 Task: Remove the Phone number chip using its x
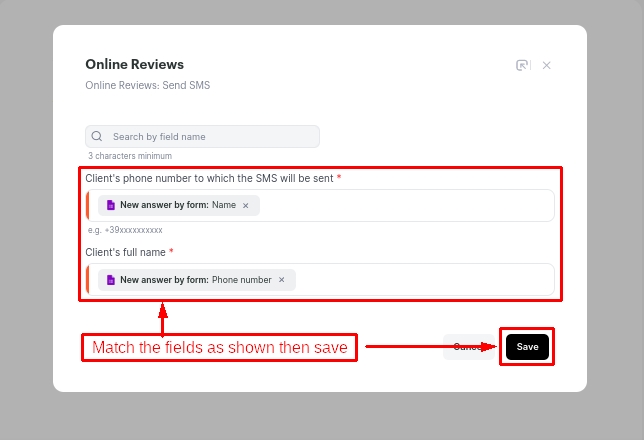pyautogui.click(x=282, y=280)
